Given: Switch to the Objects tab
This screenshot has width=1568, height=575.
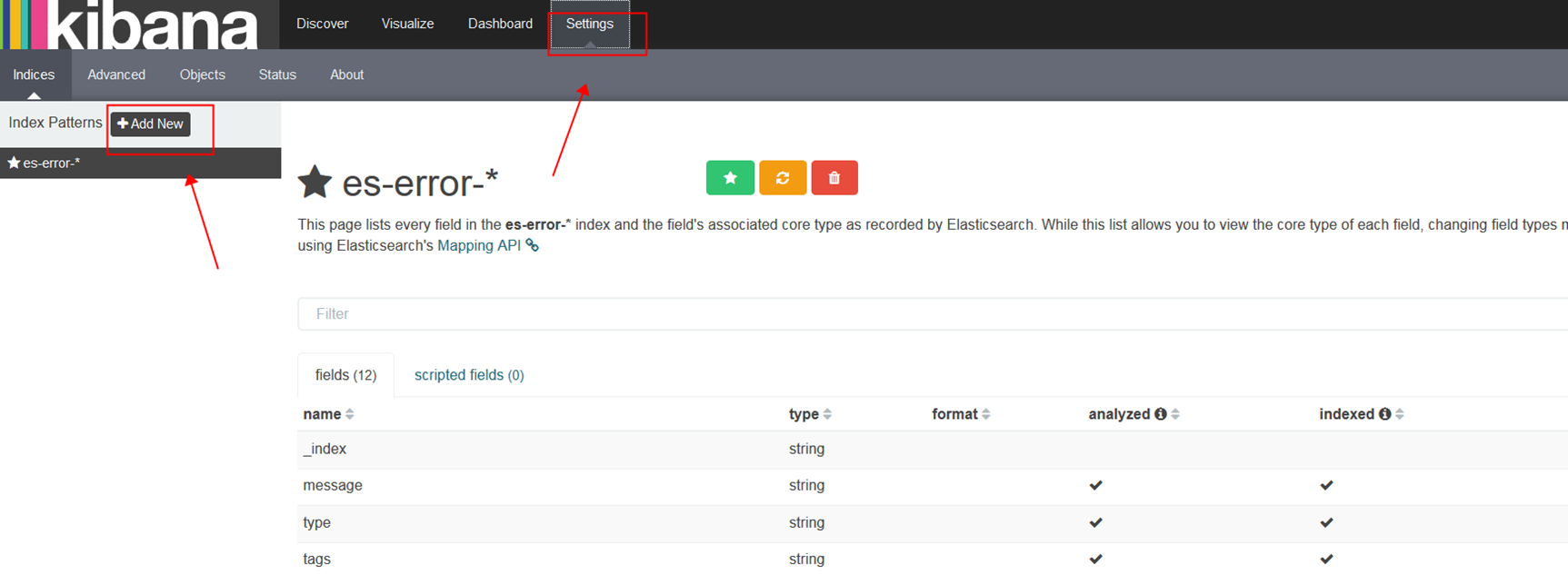Looking at the screenshot, I should coord(202,74).
